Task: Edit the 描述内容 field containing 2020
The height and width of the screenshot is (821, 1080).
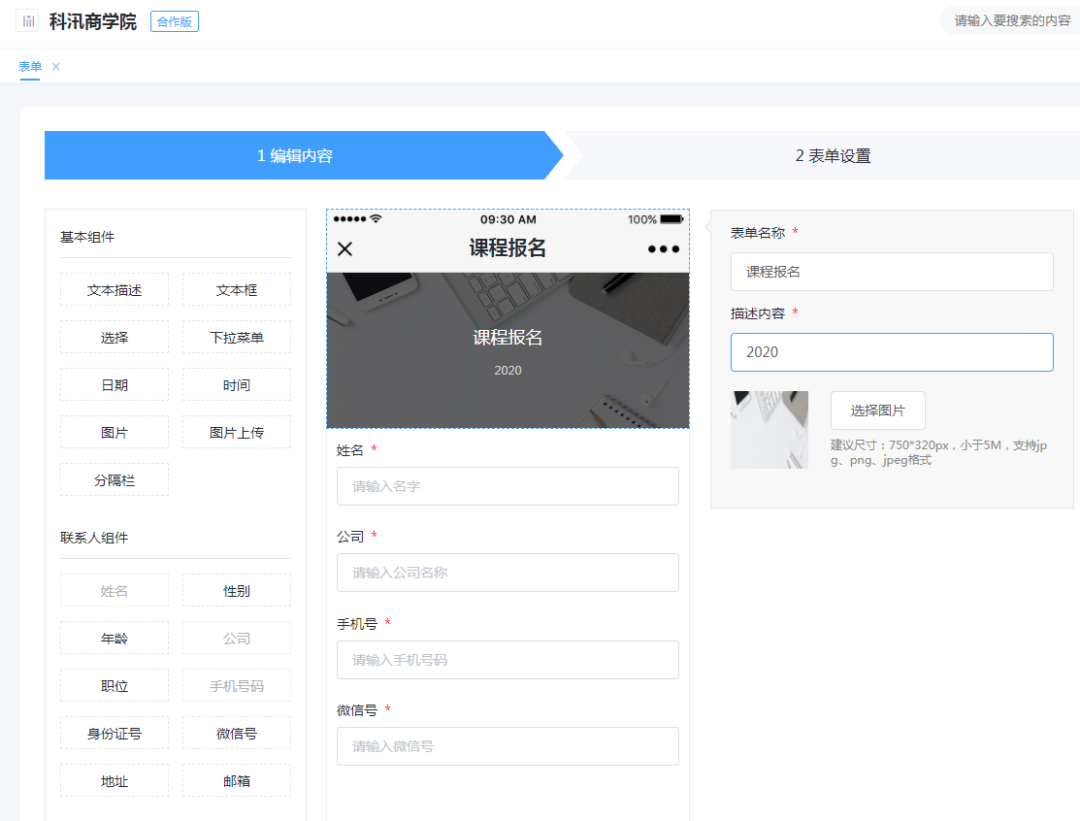Action: [x=891, y=352]
